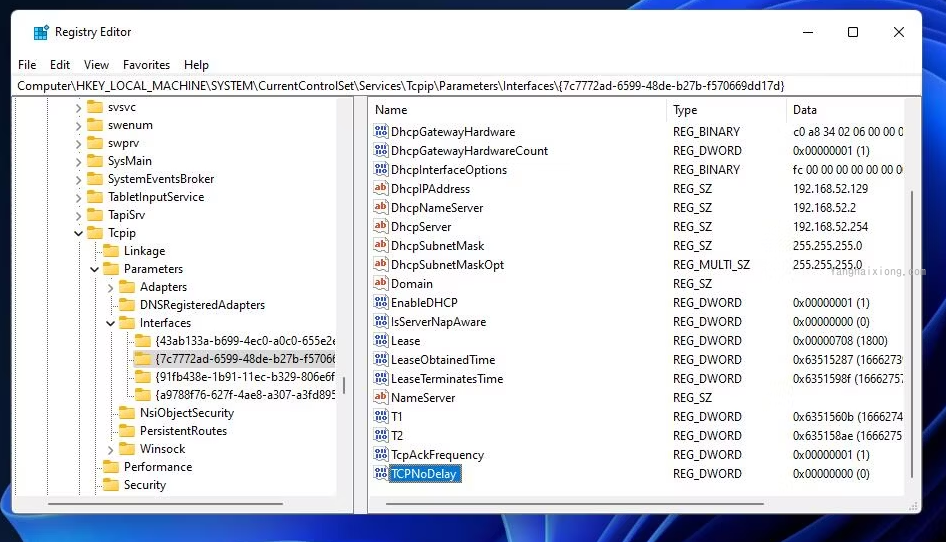Click the DhcpSubnetMask string icon
The width and height of the screenshot is (946, 542).
(381, 245)
